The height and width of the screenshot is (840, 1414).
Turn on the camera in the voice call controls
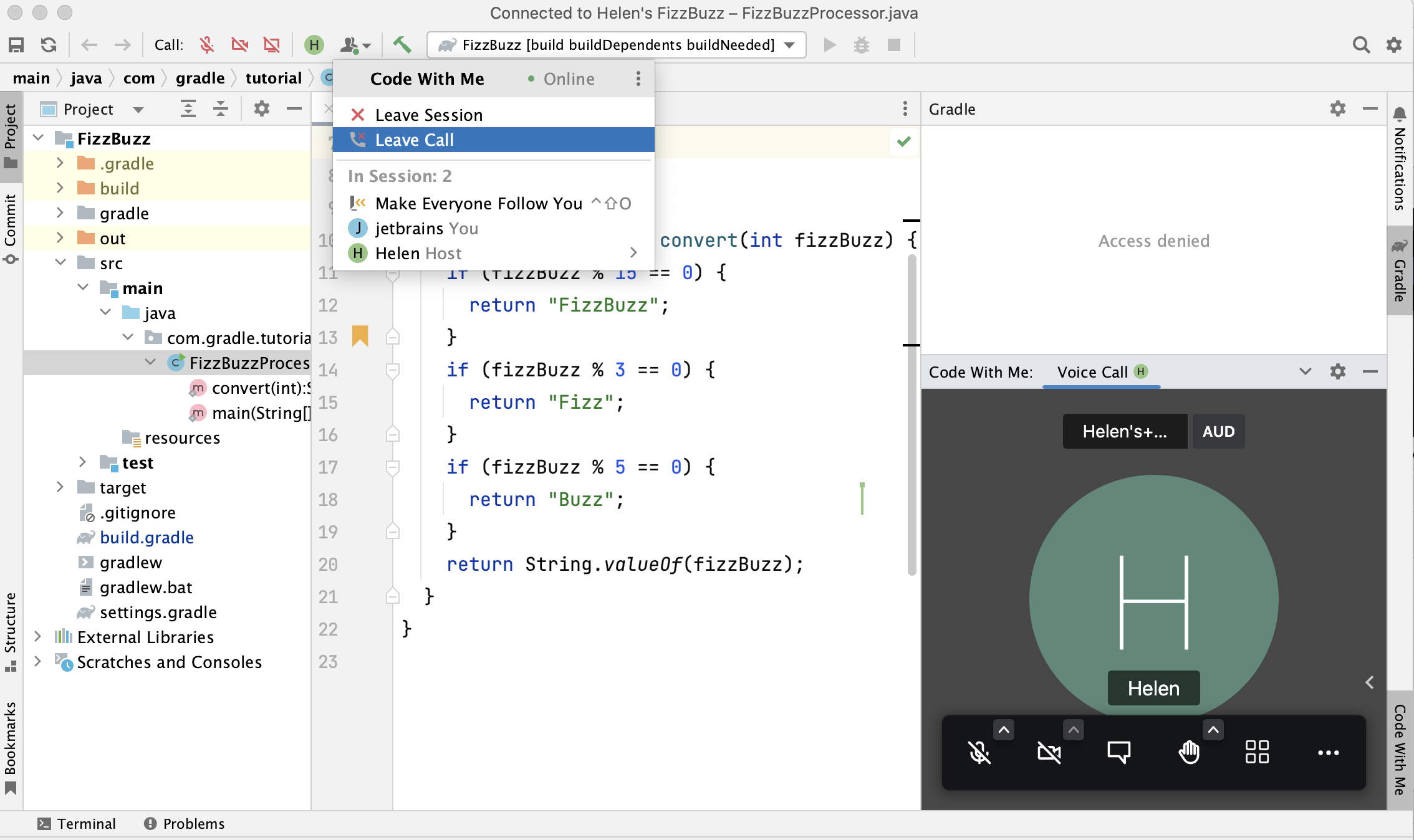pyautogui.click(x=1049, y=752)
